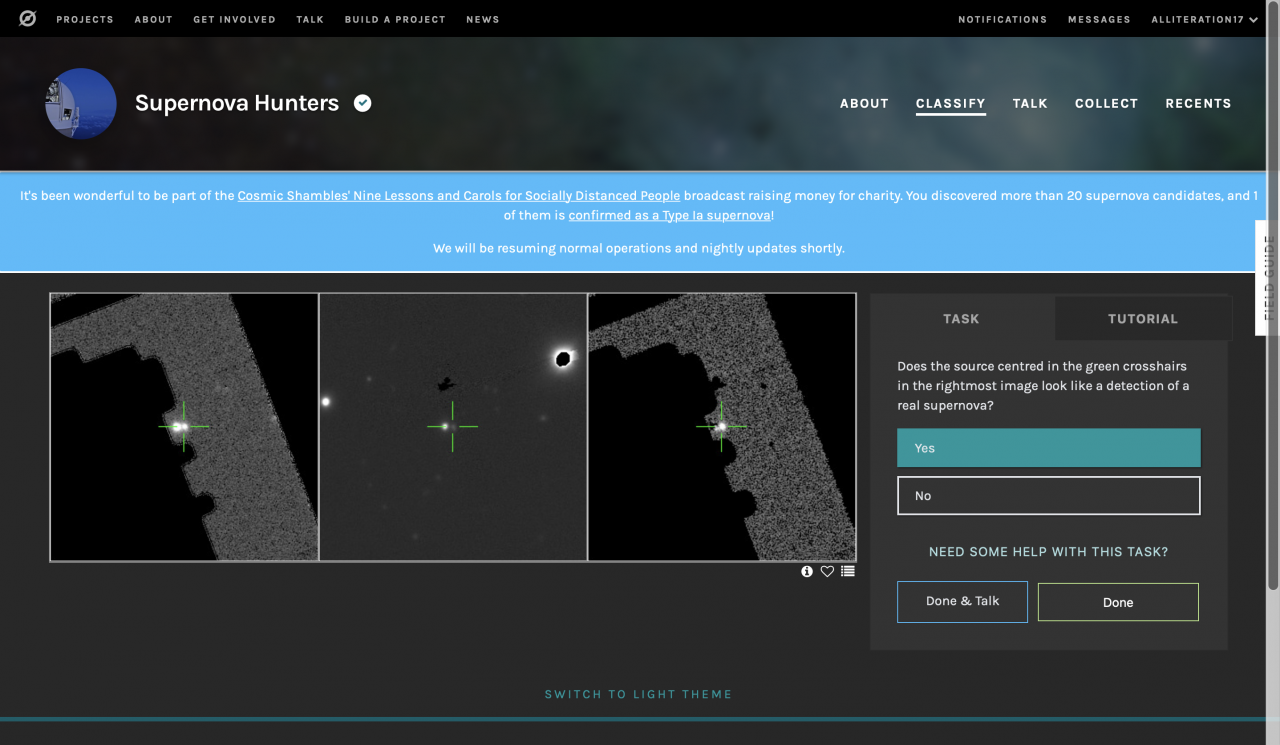
Task: Switch to the Tutorial tab
Action: pos(1143,318)
